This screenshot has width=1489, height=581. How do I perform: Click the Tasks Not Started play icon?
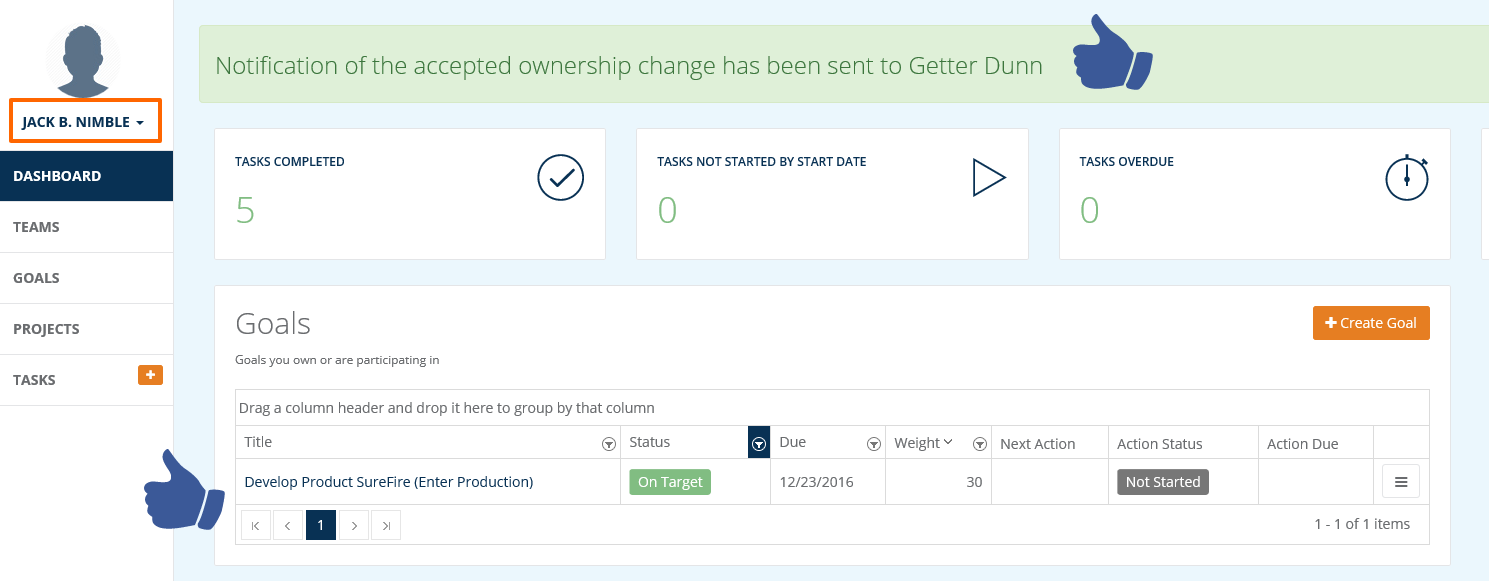pyautogui.click(x=988, y=178)
